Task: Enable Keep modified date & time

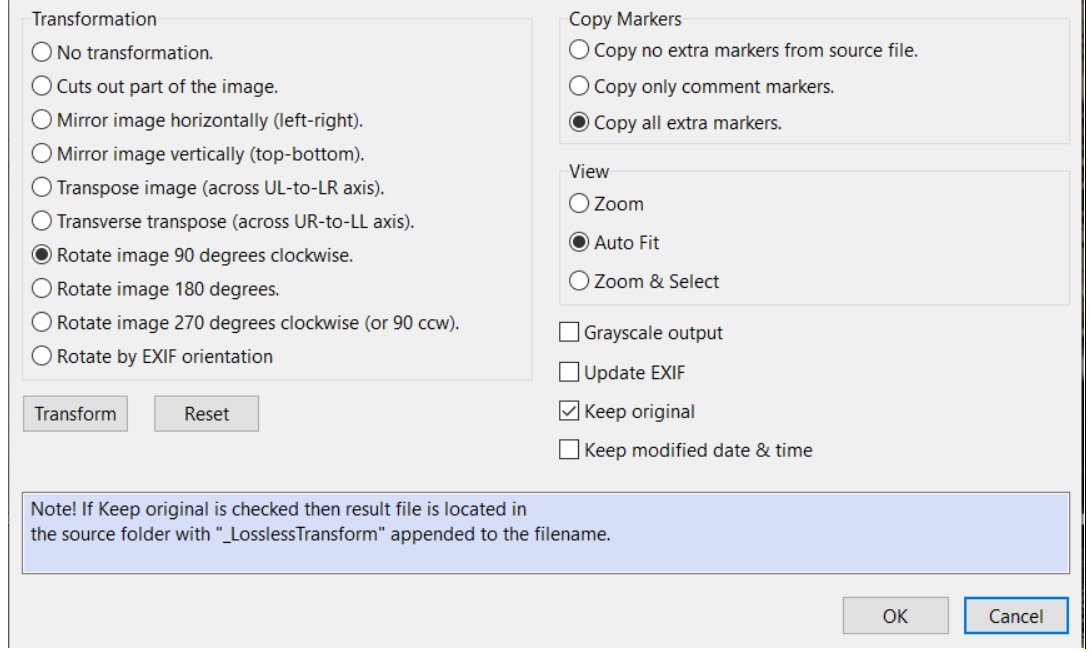Action: click(x=569, y=450)
